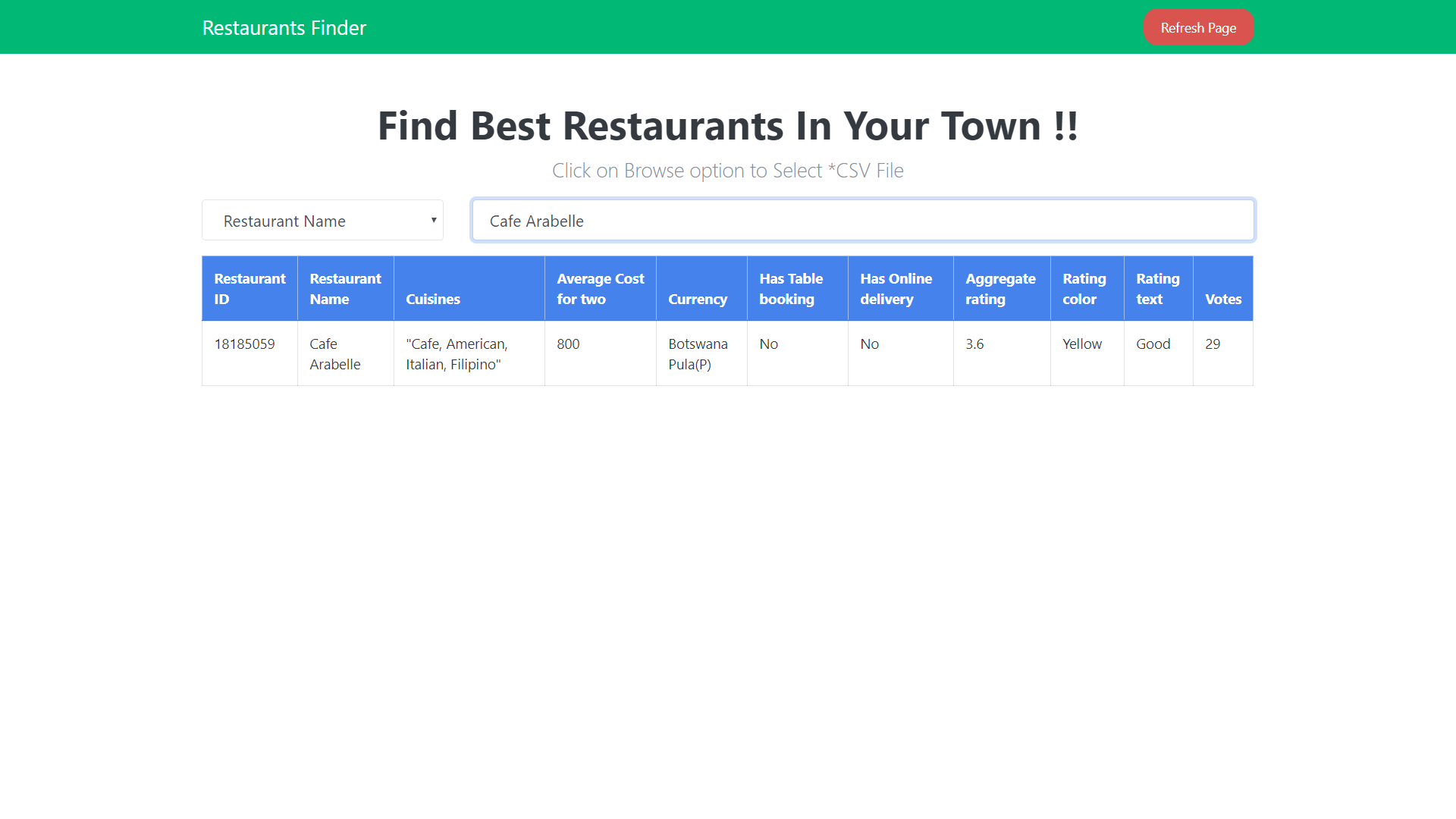Sort by the Restaurant ID column header
The height and width of the screenshot is (819, 1456).
(249, 288)
